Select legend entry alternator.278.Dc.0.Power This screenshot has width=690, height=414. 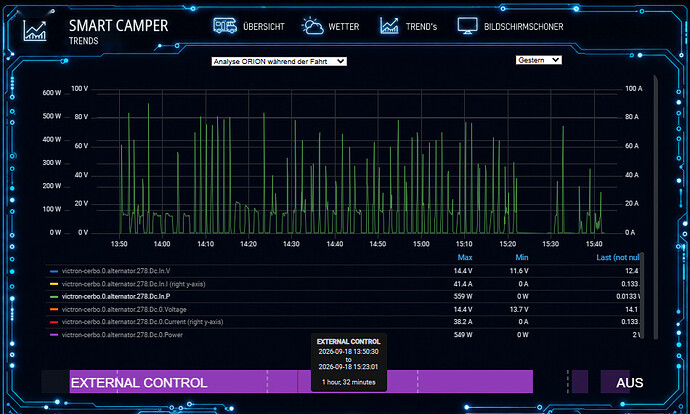coord(122,335)
